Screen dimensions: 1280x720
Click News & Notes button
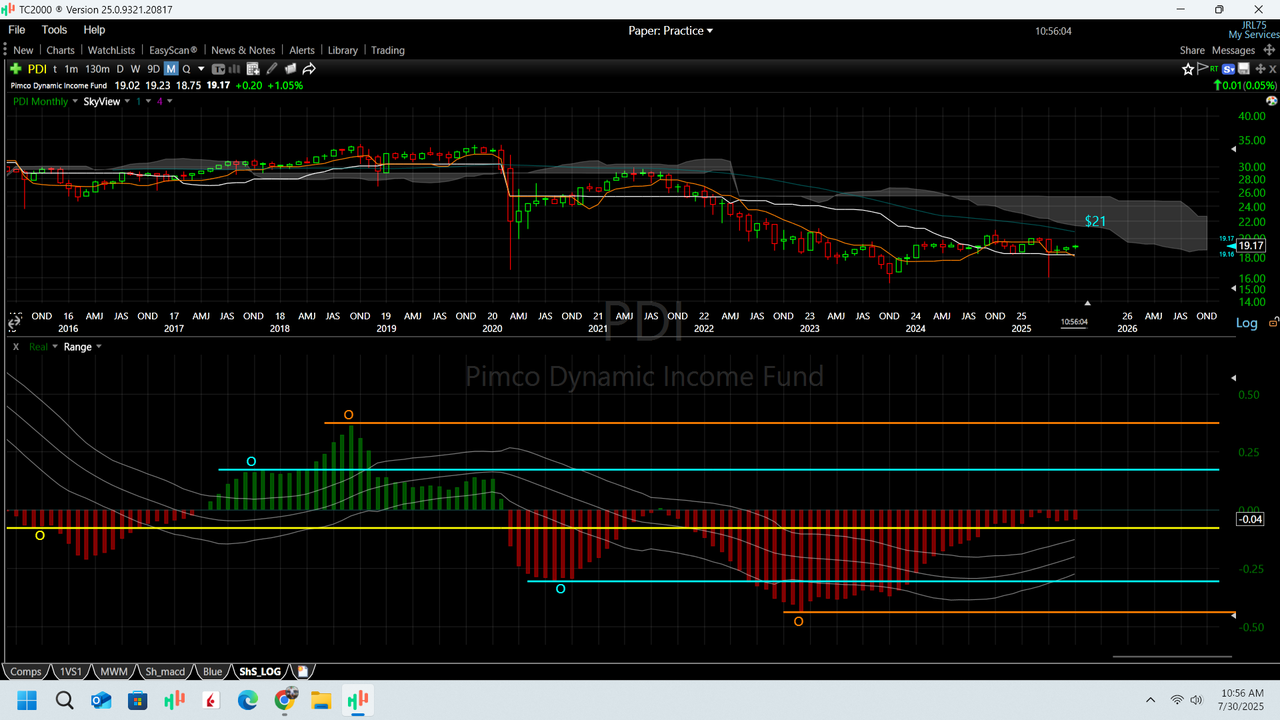click(243, 50)
